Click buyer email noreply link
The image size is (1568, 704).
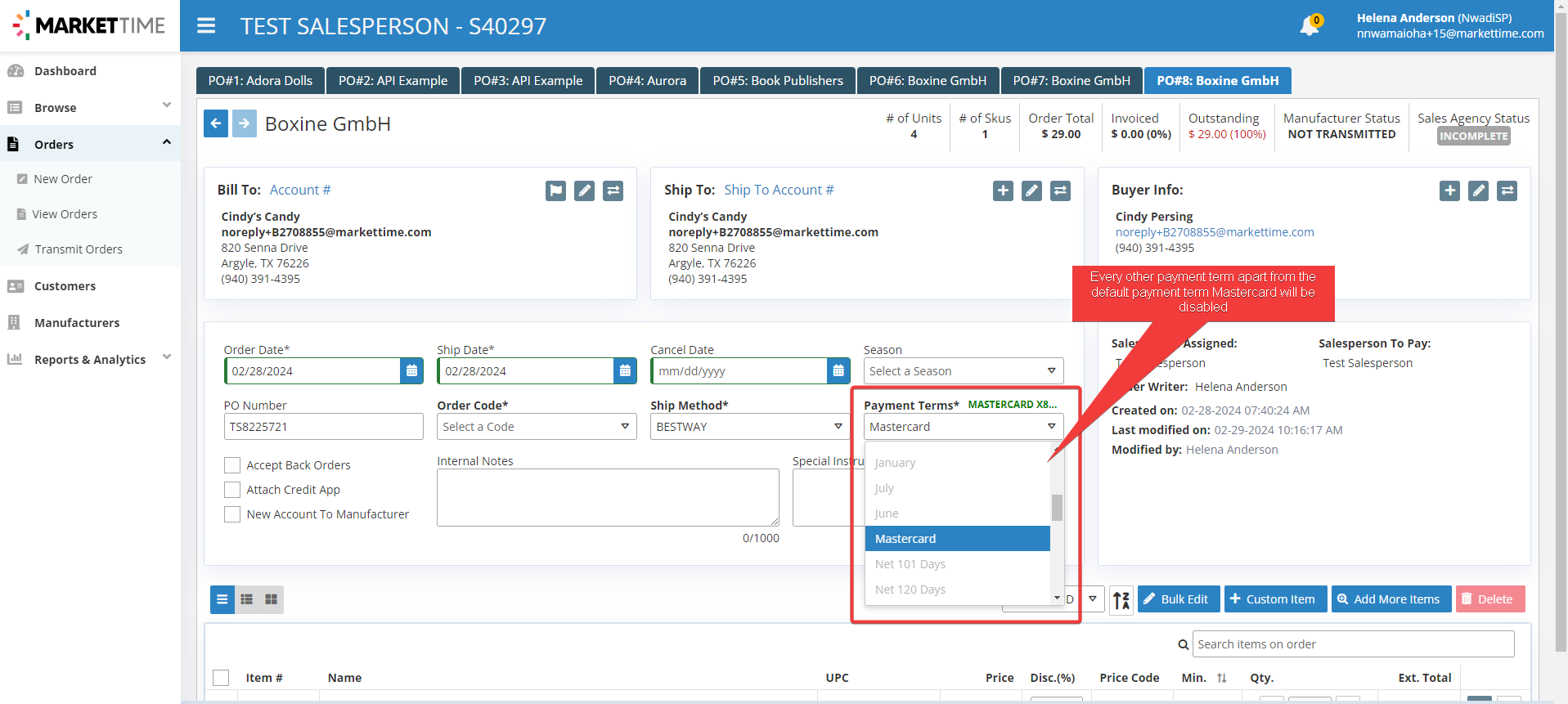coord(1215,232)
